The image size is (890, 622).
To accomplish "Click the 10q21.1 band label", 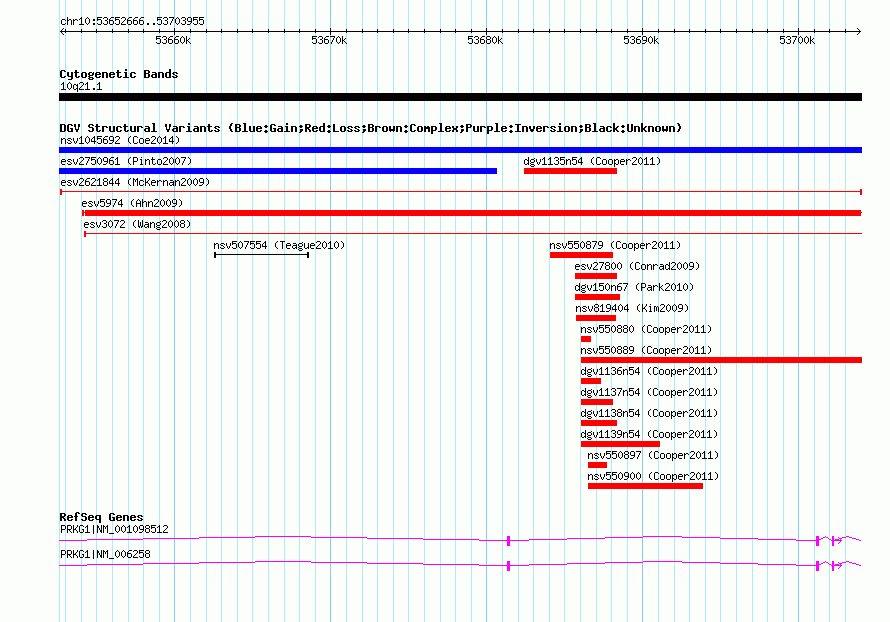I will [81, 86].
